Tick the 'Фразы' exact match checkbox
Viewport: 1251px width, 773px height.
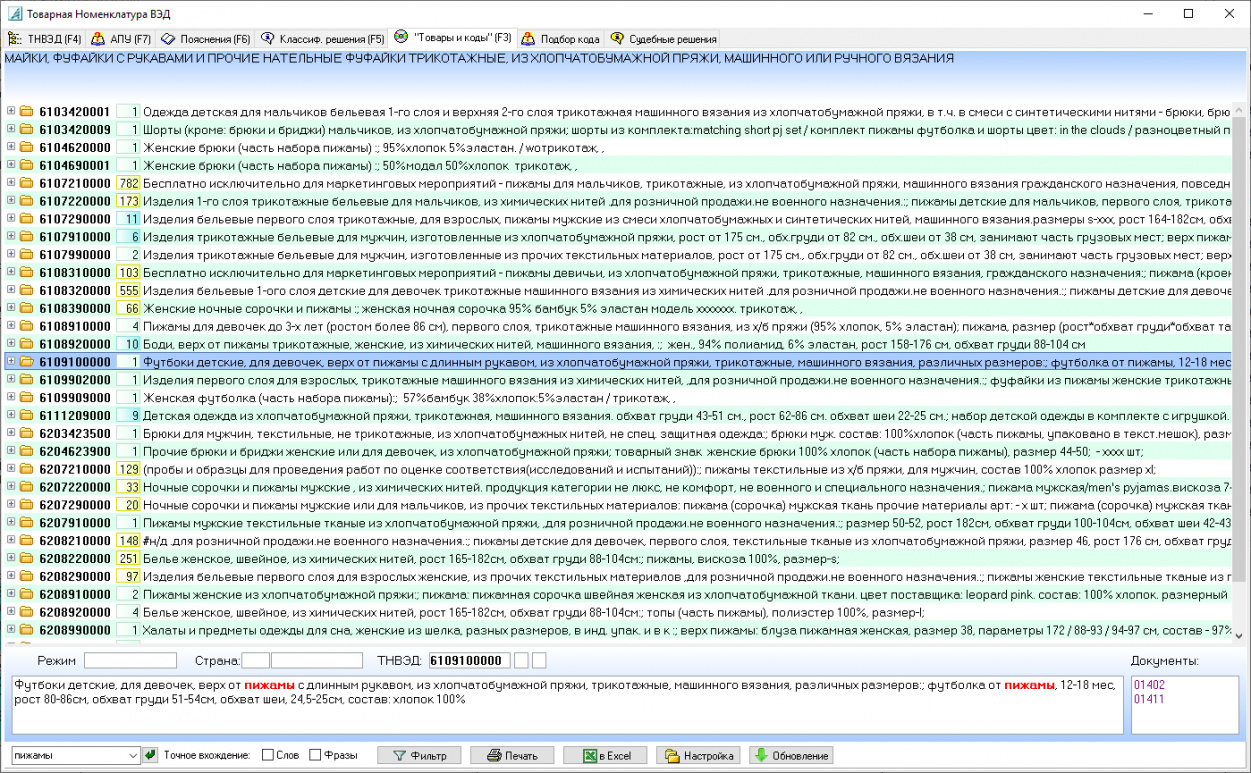[x=315, y=755]
